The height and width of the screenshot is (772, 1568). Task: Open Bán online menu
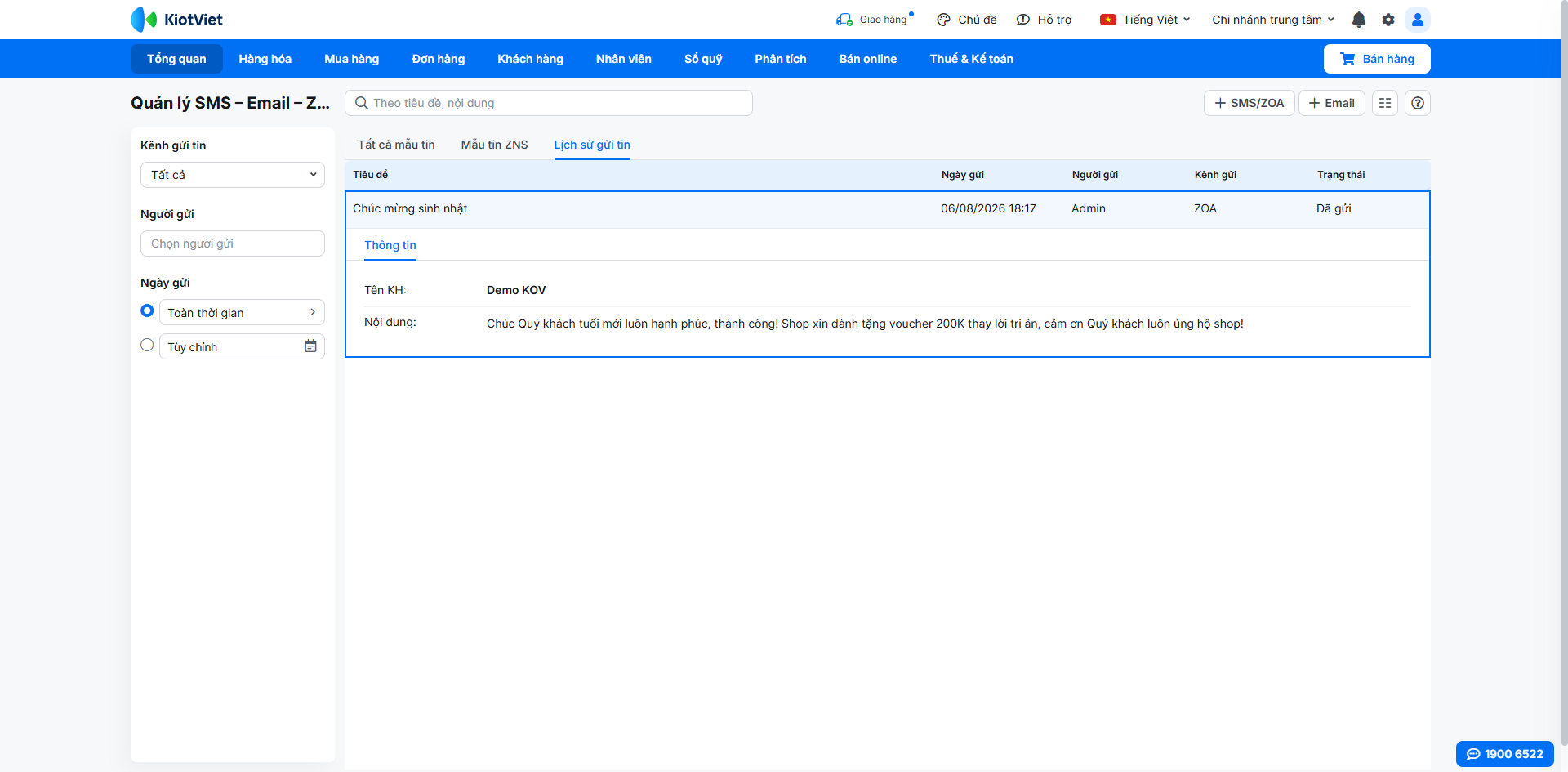pos(867,59)
